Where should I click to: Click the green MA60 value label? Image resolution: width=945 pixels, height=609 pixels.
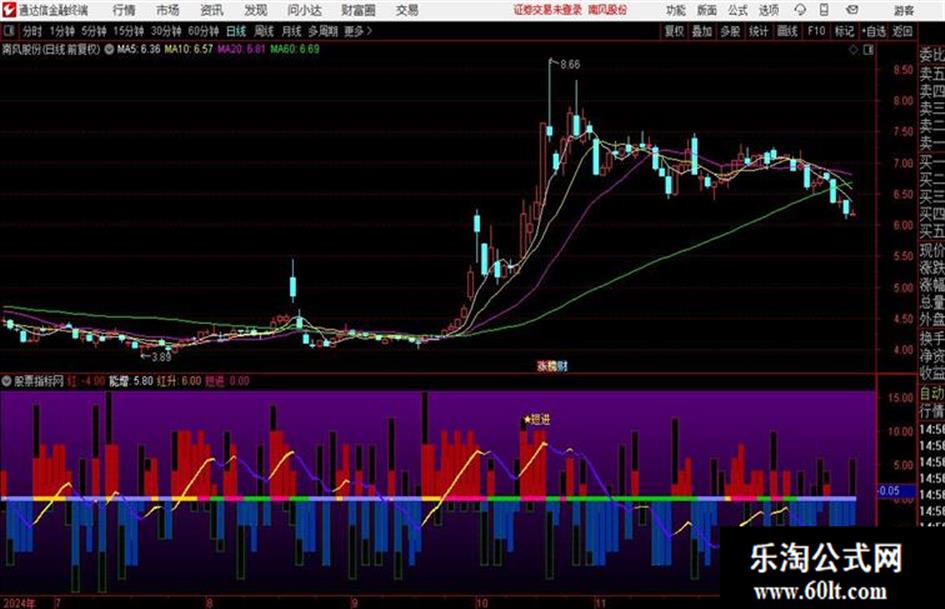click(295, 49)
